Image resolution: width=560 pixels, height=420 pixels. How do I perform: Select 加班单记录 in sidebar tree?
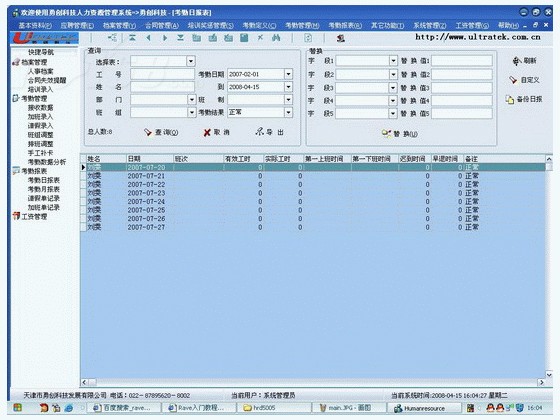[44, 207]
